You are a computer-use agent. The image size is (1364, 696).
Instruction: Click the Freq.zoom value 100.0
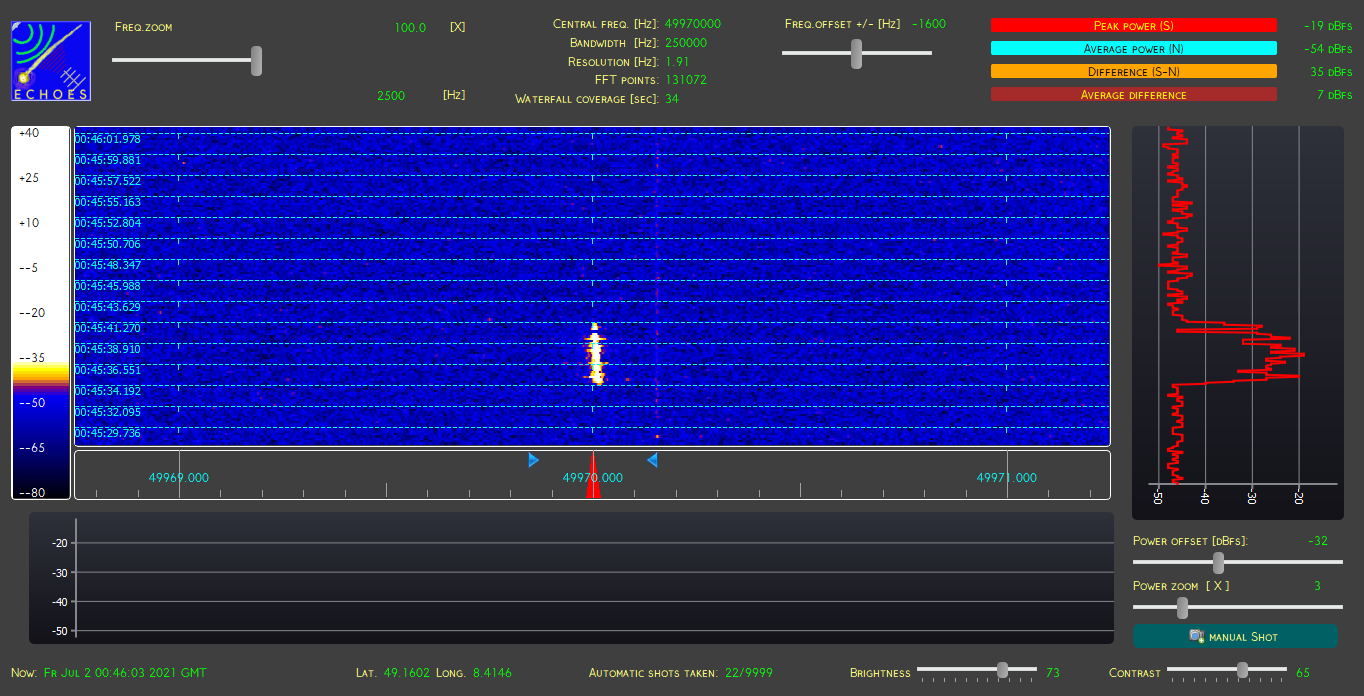[410, 28]
